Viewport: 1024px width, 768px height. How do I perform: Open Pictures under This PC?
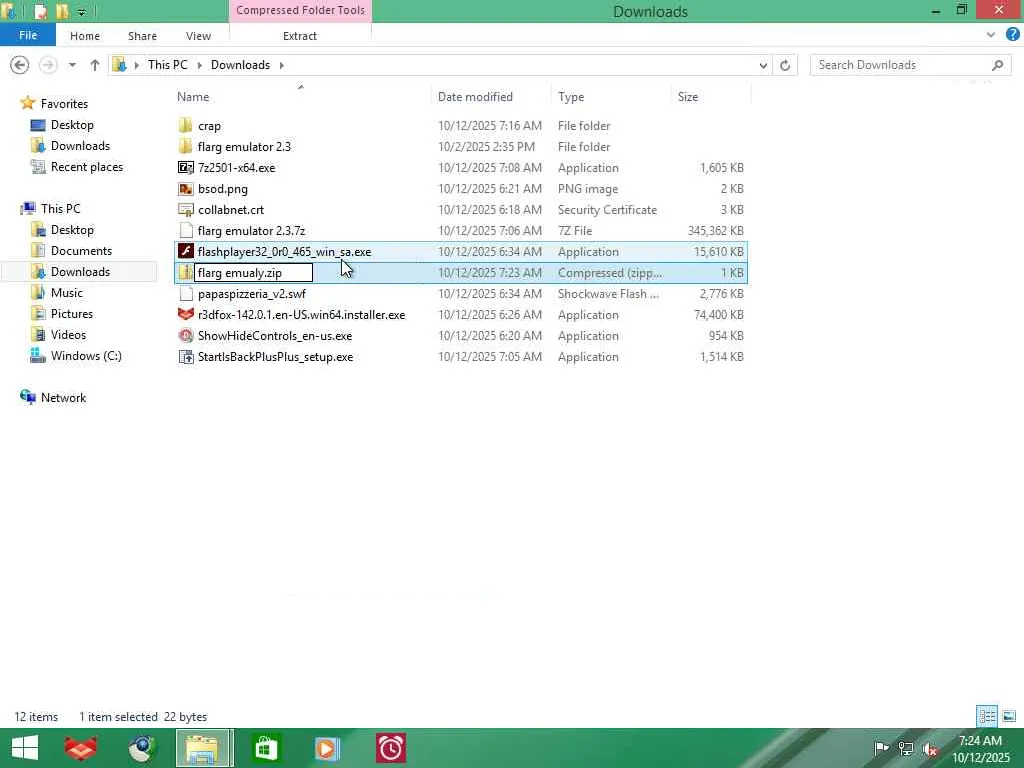click(72, 313)
